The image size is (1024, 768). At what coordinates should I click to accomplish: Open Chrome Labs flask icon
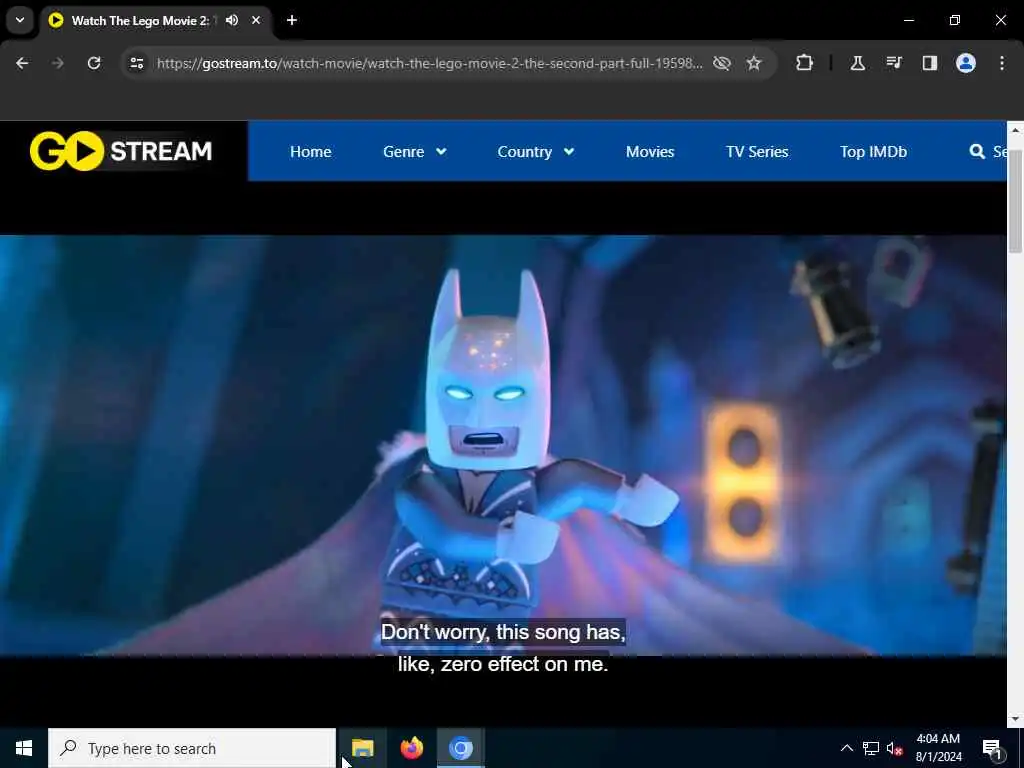tap(857, 63)
